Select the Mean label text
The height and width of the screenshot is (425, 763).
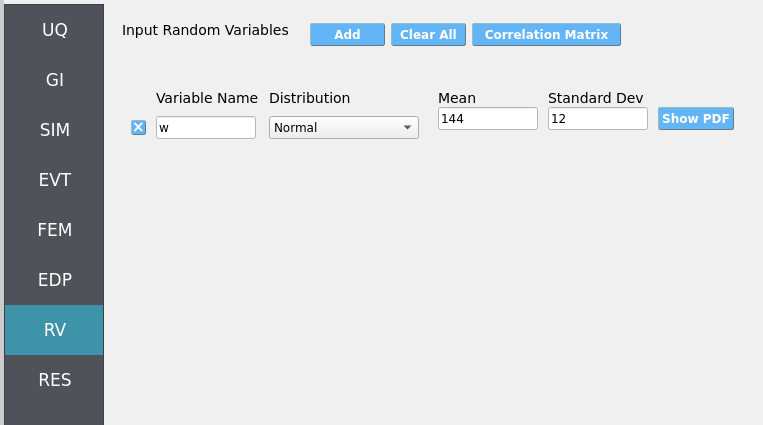point(456,98)
